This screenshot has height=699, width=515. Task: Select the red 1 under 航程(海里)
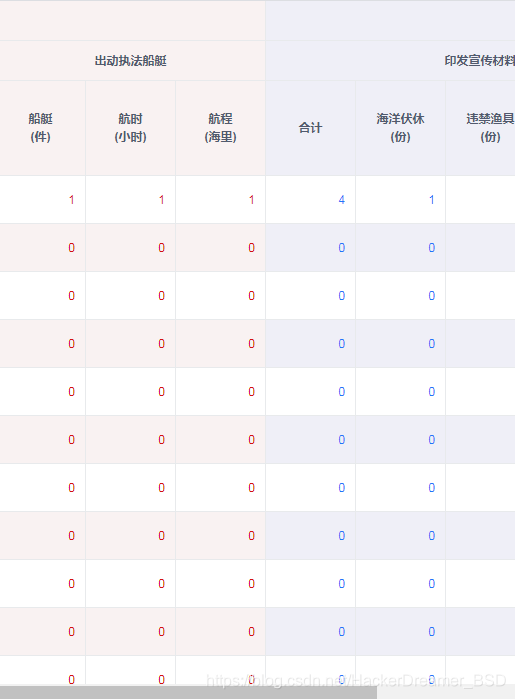(251, 200)
